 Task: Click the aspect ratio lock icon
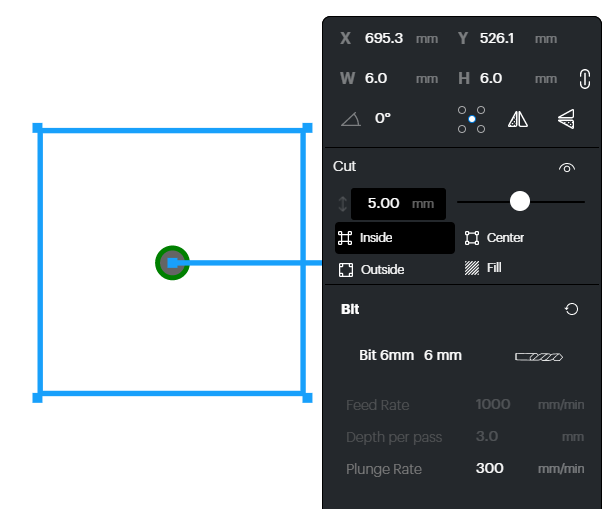(x=585, y=79)
